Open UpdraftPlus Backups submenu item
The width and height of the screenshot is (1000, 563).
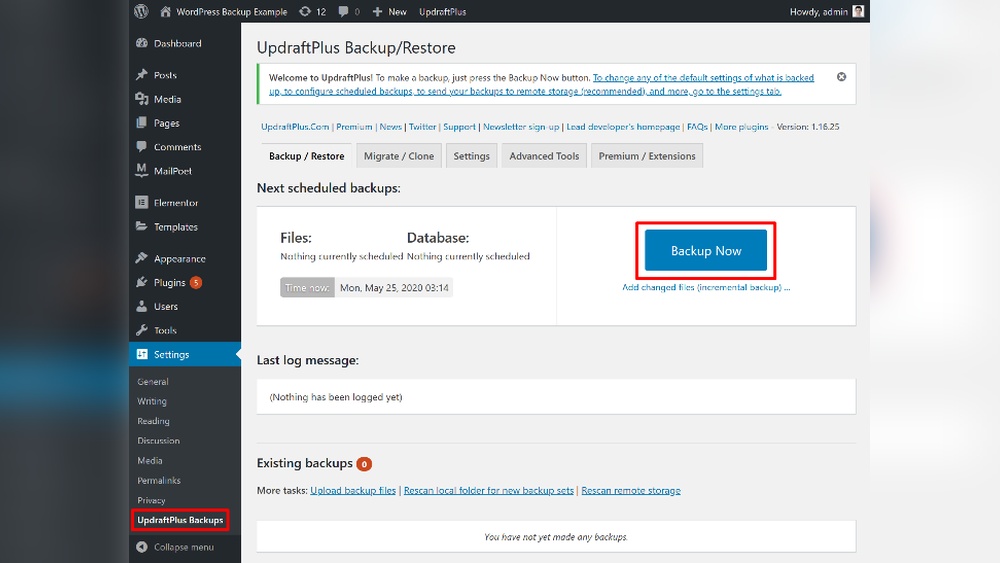coord(180,520)
